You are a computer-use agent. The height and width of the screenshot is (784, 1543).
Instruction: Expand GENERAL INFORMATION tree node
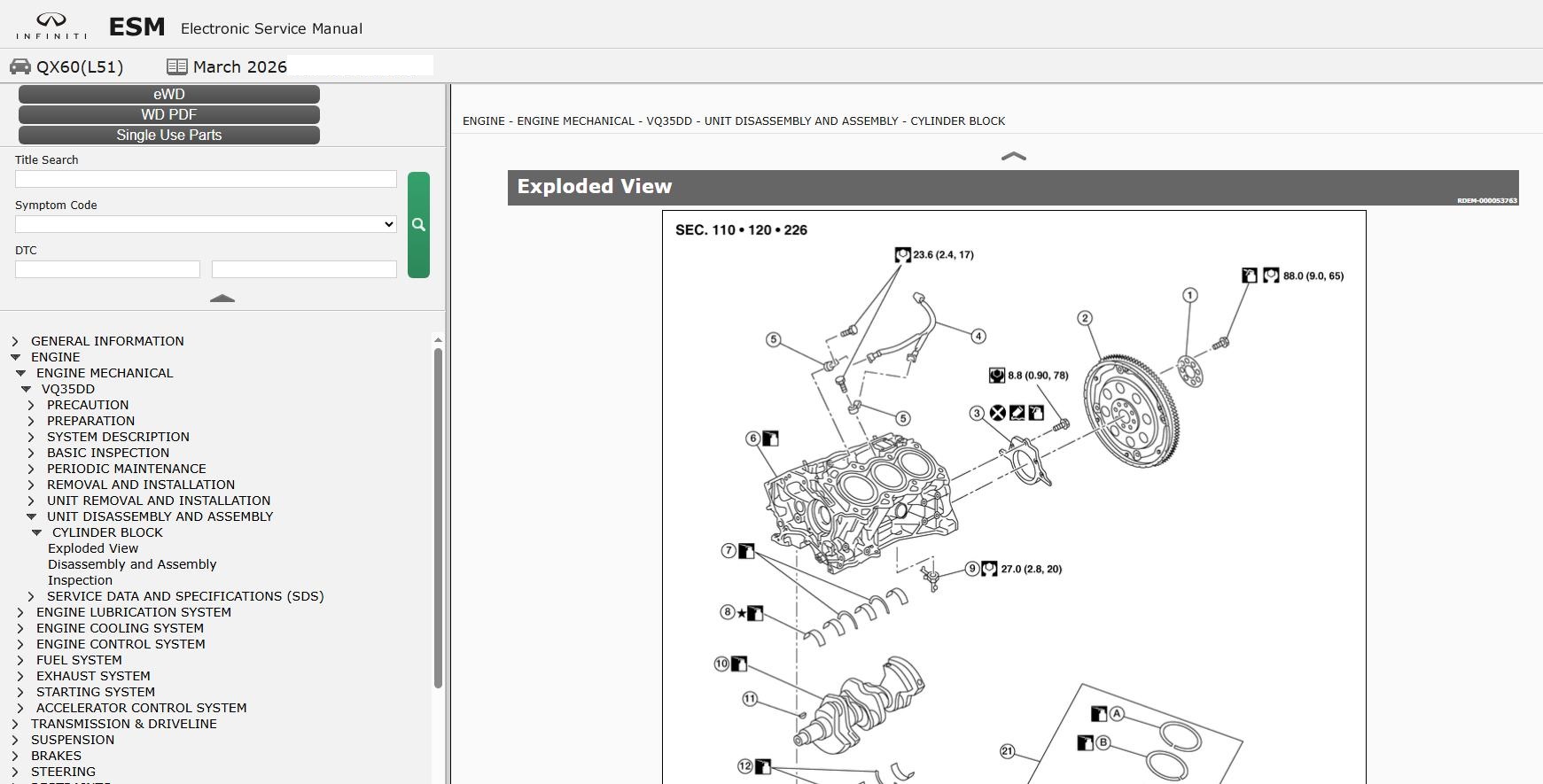[15, 341]
